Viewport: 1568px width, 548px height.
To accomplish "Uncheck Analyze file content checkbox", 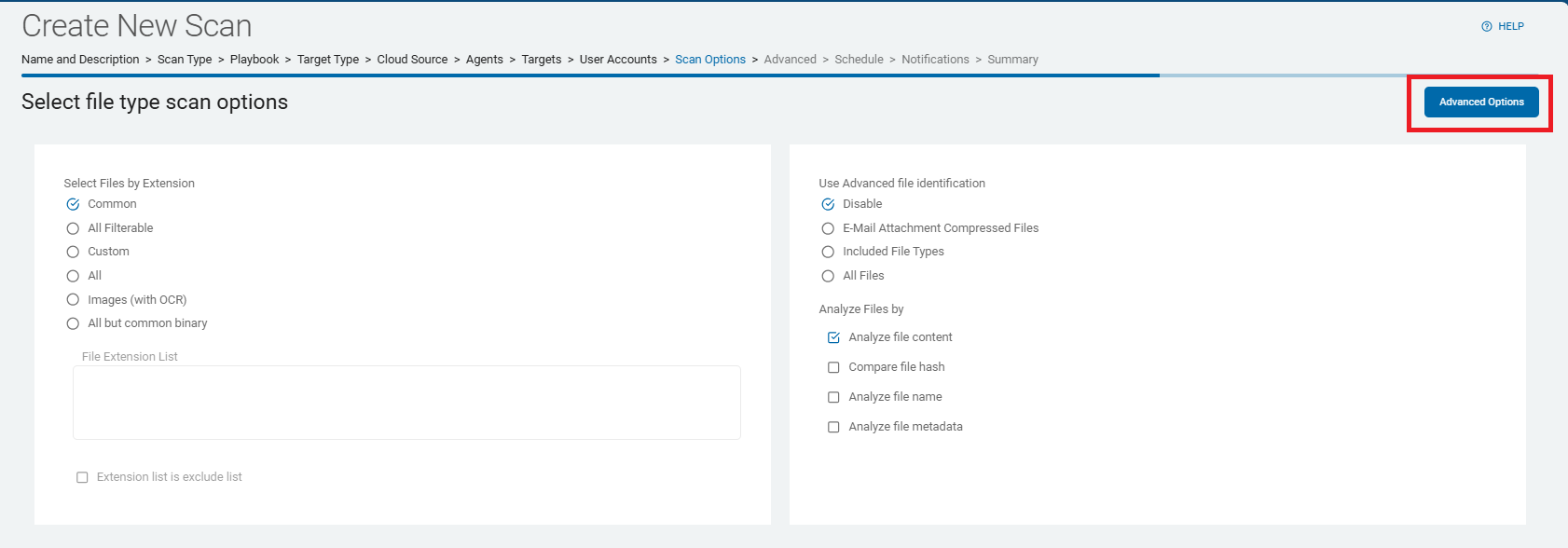I will click(833, 337).
